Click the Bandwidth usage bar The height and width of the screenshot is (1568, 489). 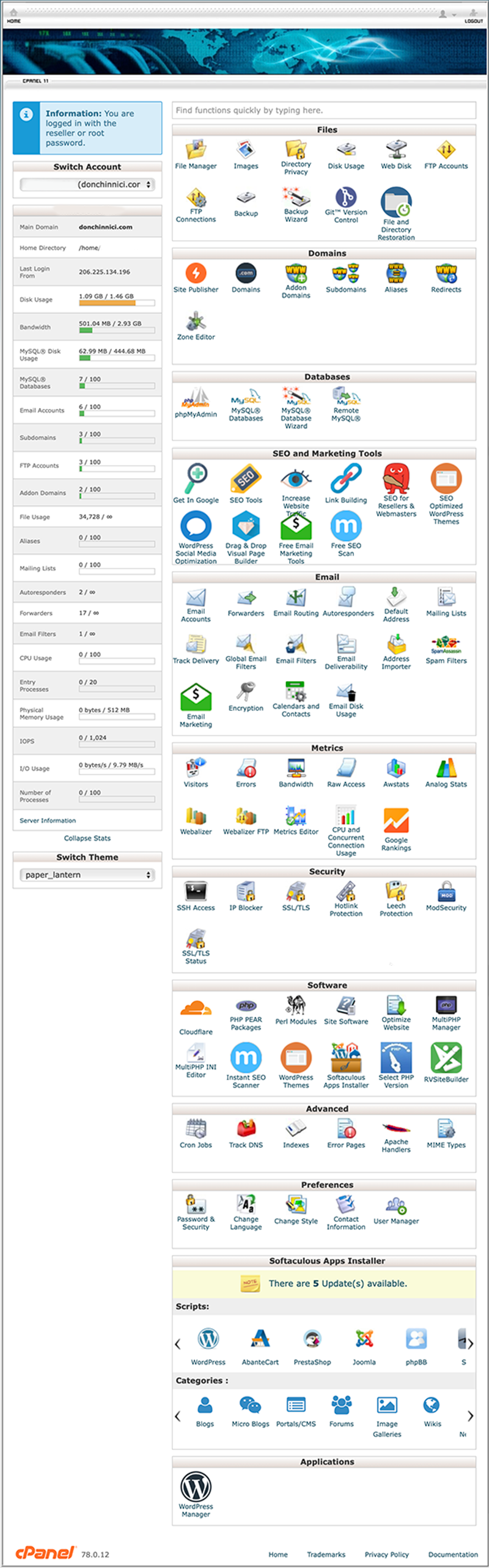[x=117, y=330]
